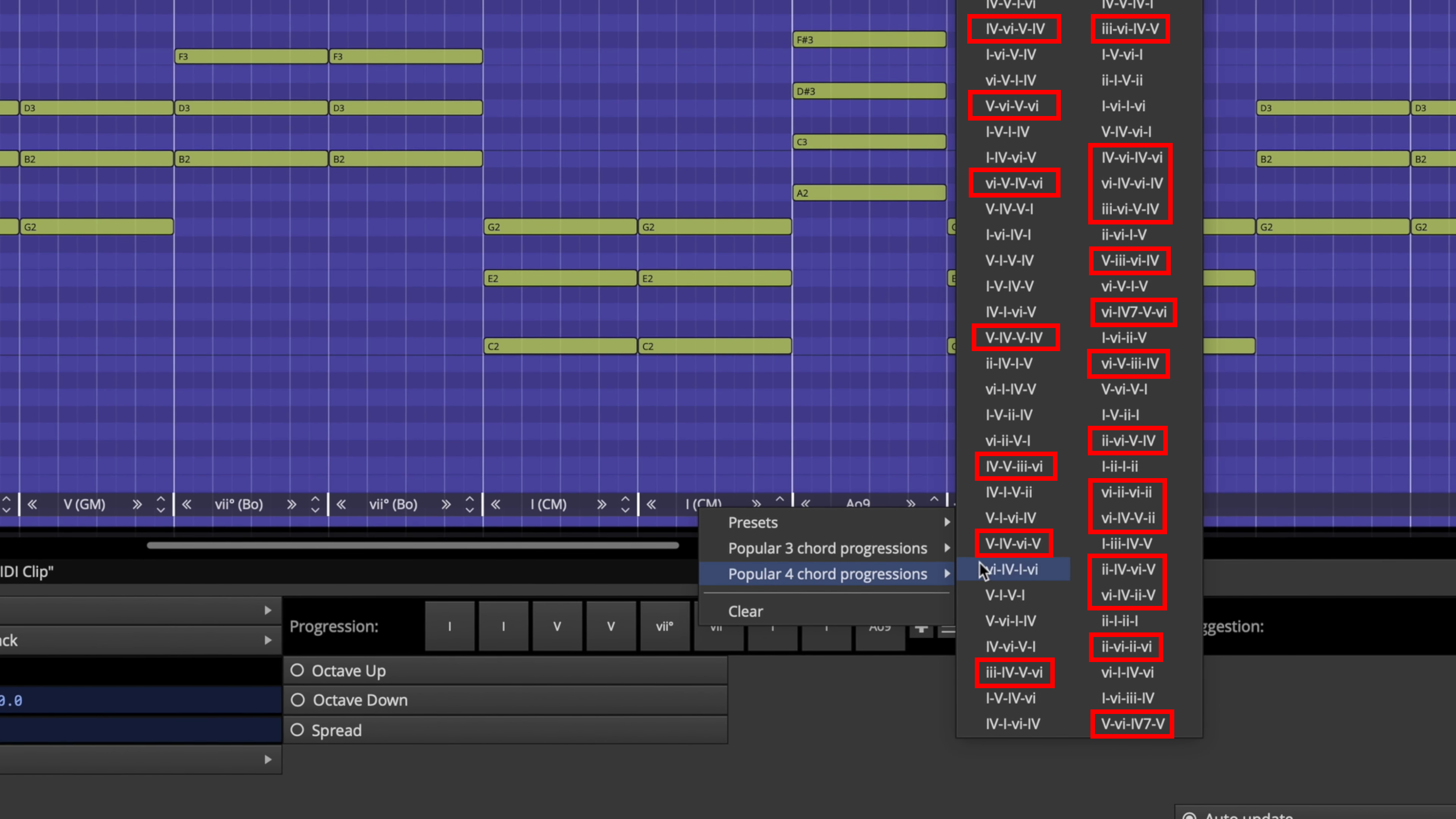Click previous chord arrow for V (GM)

32,504
